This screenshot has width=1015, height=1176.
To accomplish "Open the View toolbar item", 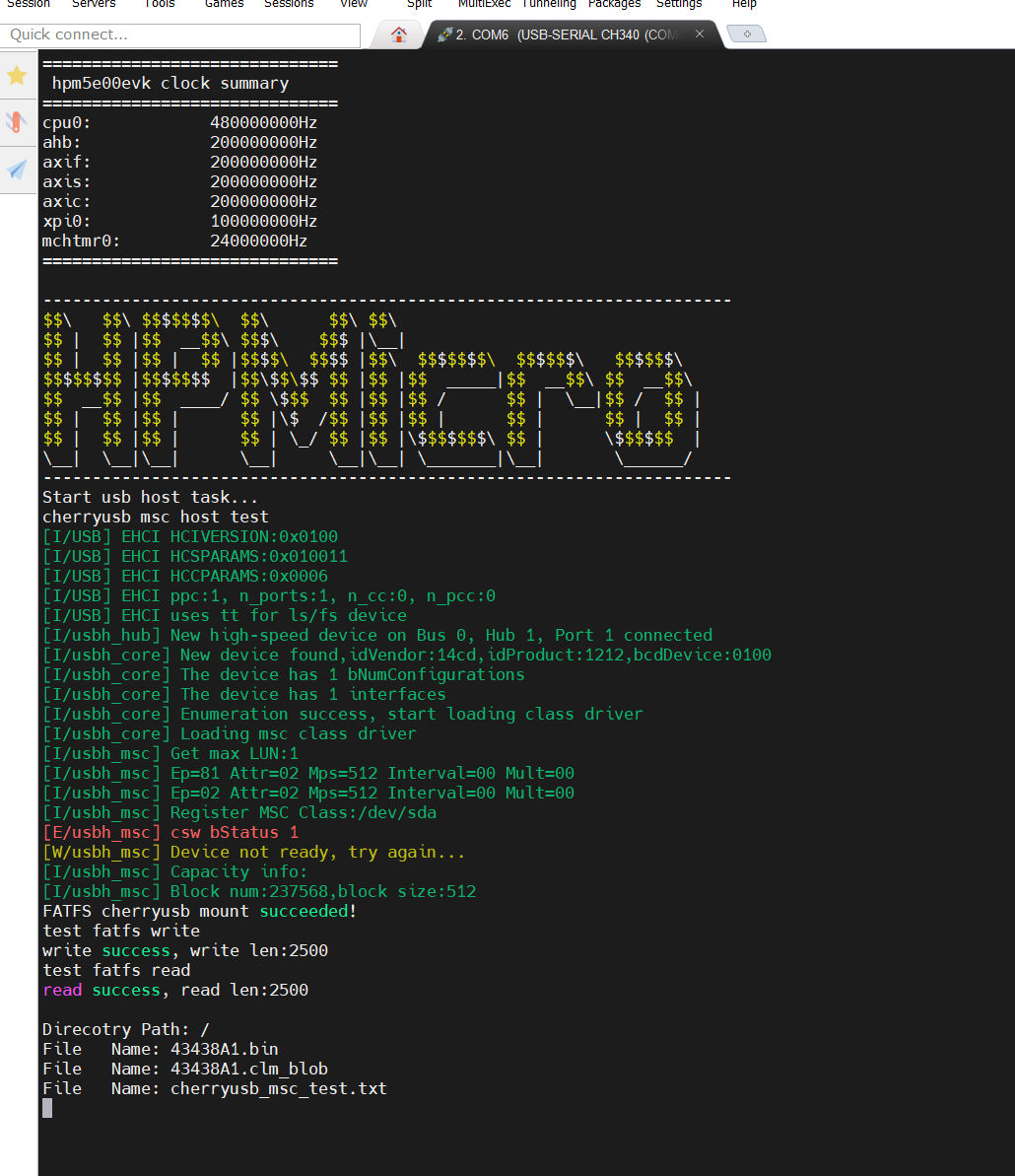I will 354,4.
